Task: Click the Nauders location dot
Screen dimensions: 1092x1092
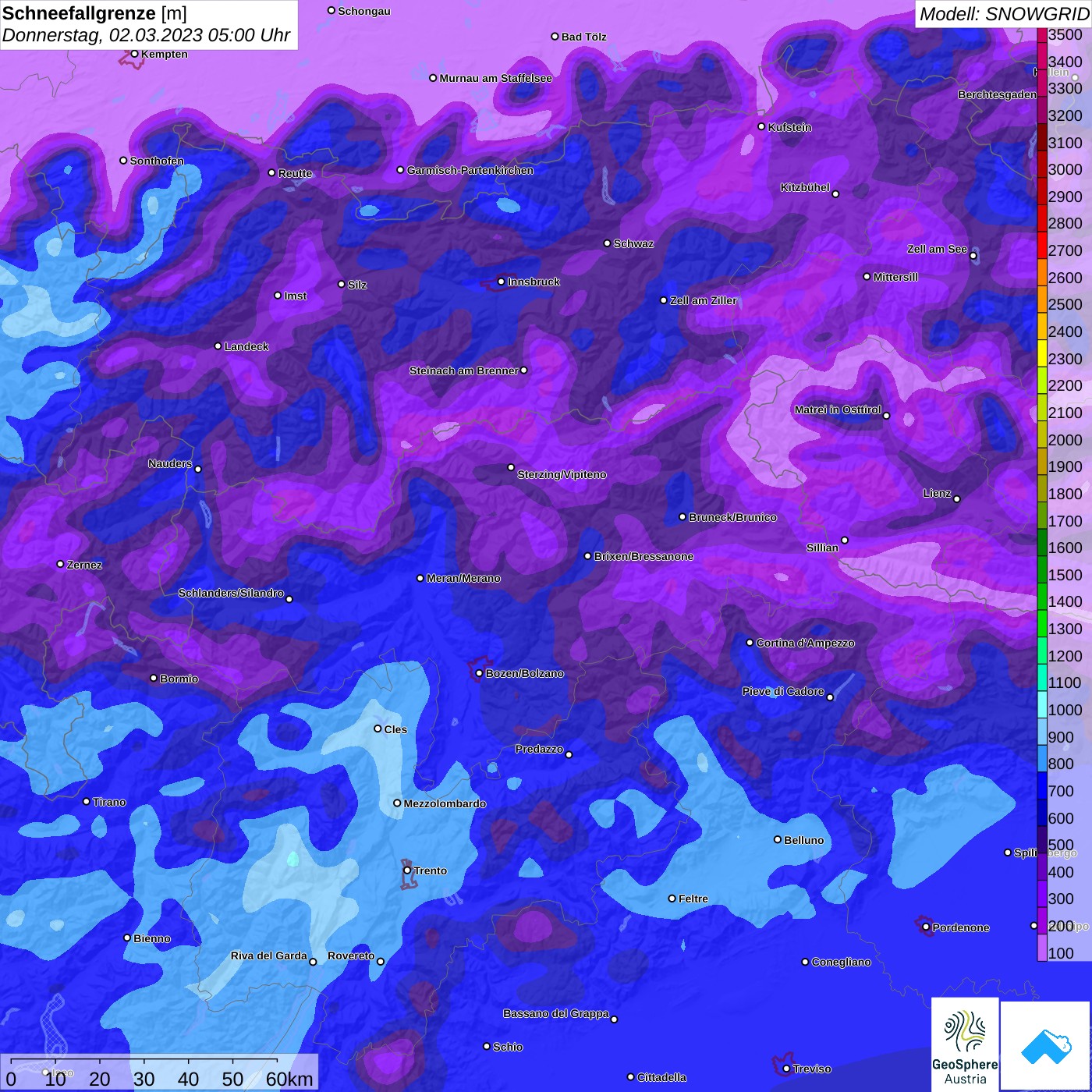Action: pyautogui.click(x=198, y=470)
